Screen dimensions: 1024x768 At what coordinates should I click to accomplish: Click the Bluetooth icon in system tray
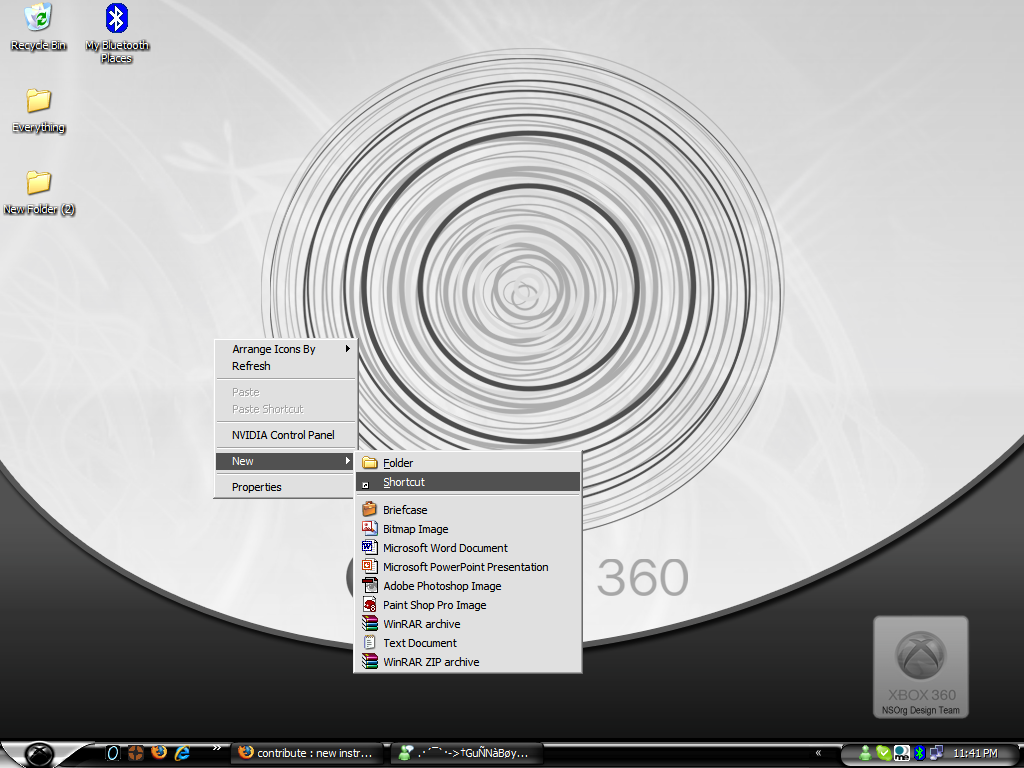(920, 753)
